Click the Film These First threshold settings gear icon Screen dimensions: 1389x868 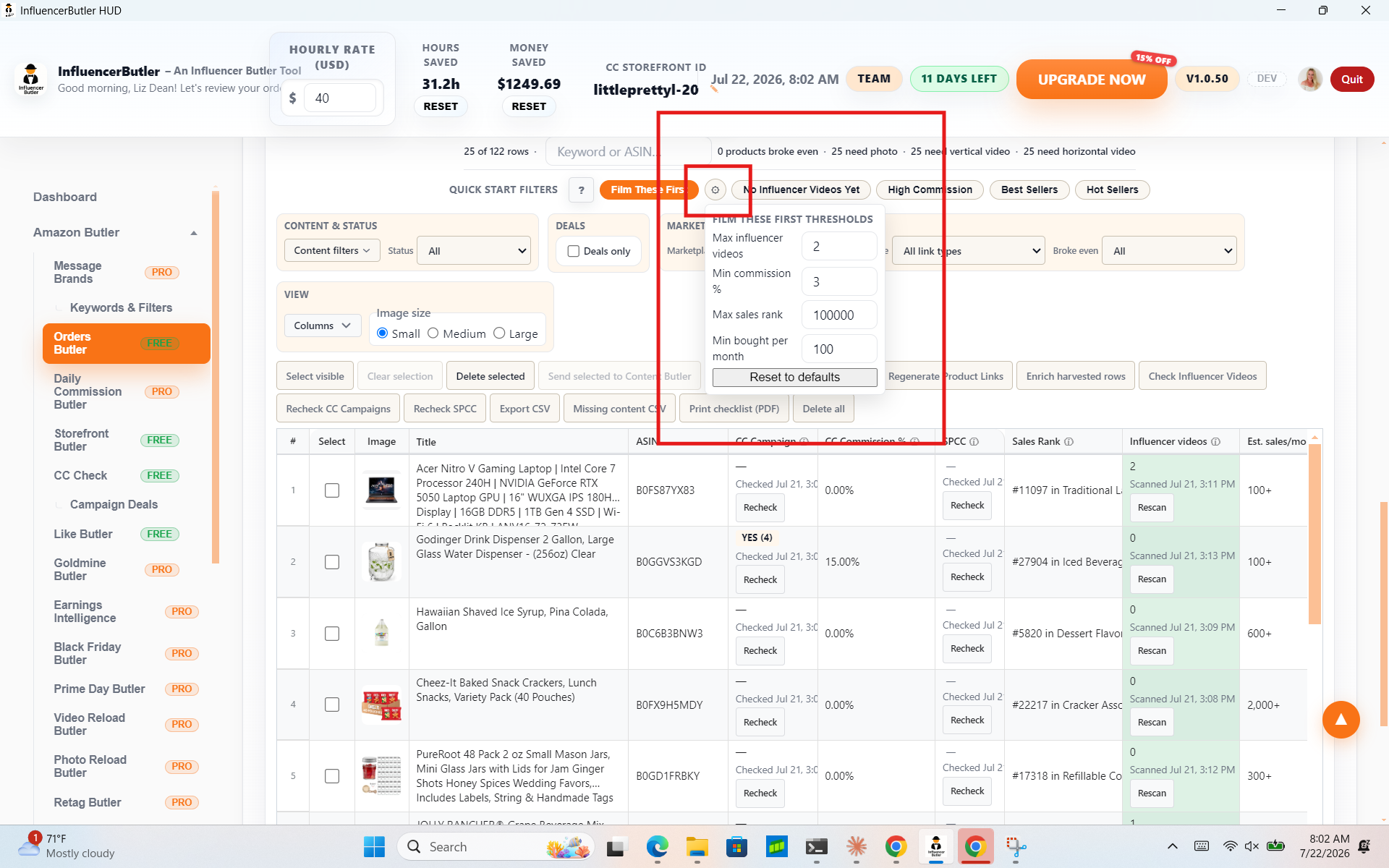(x=715, y=190)
